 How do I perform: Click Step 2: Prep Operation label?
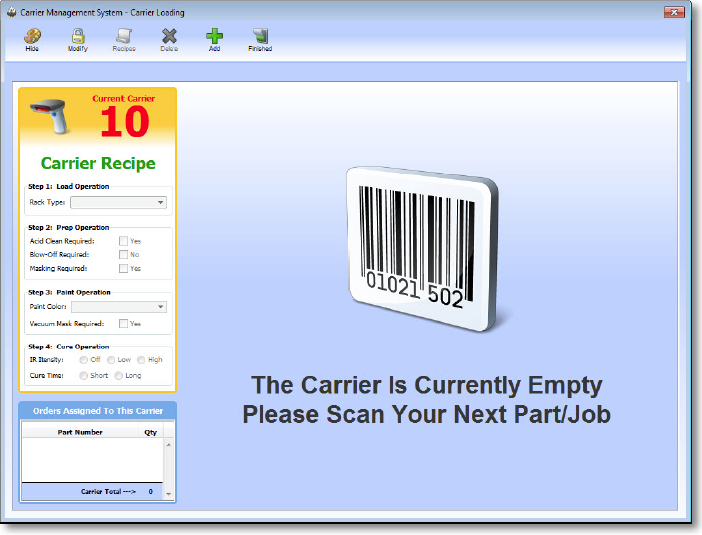[68, 227]
